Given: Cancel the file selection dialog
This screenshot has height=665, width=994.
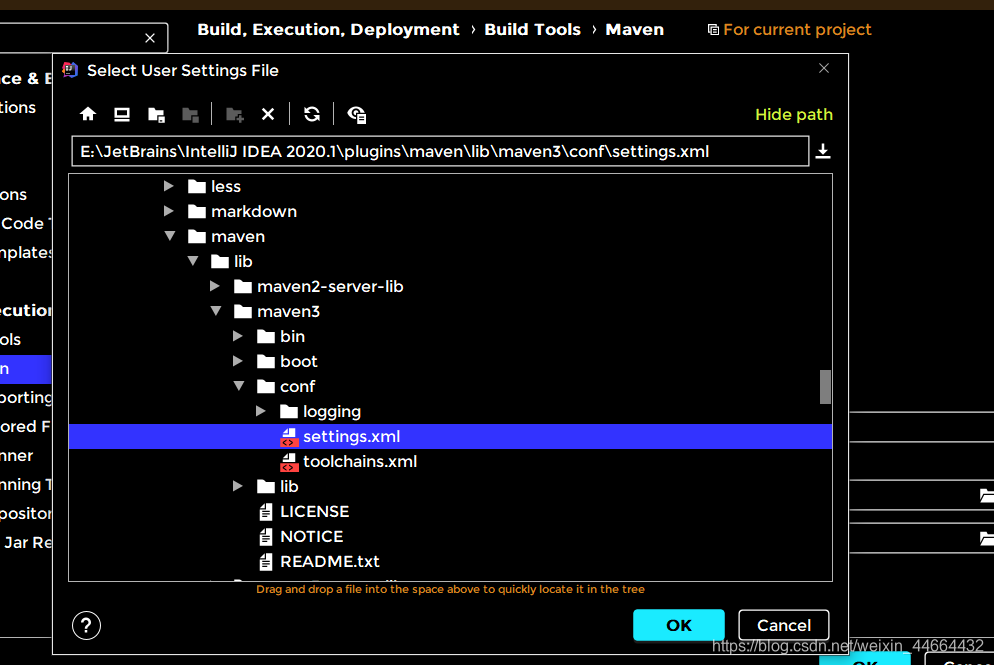Looking at the screenshot, I should (784, 626).
